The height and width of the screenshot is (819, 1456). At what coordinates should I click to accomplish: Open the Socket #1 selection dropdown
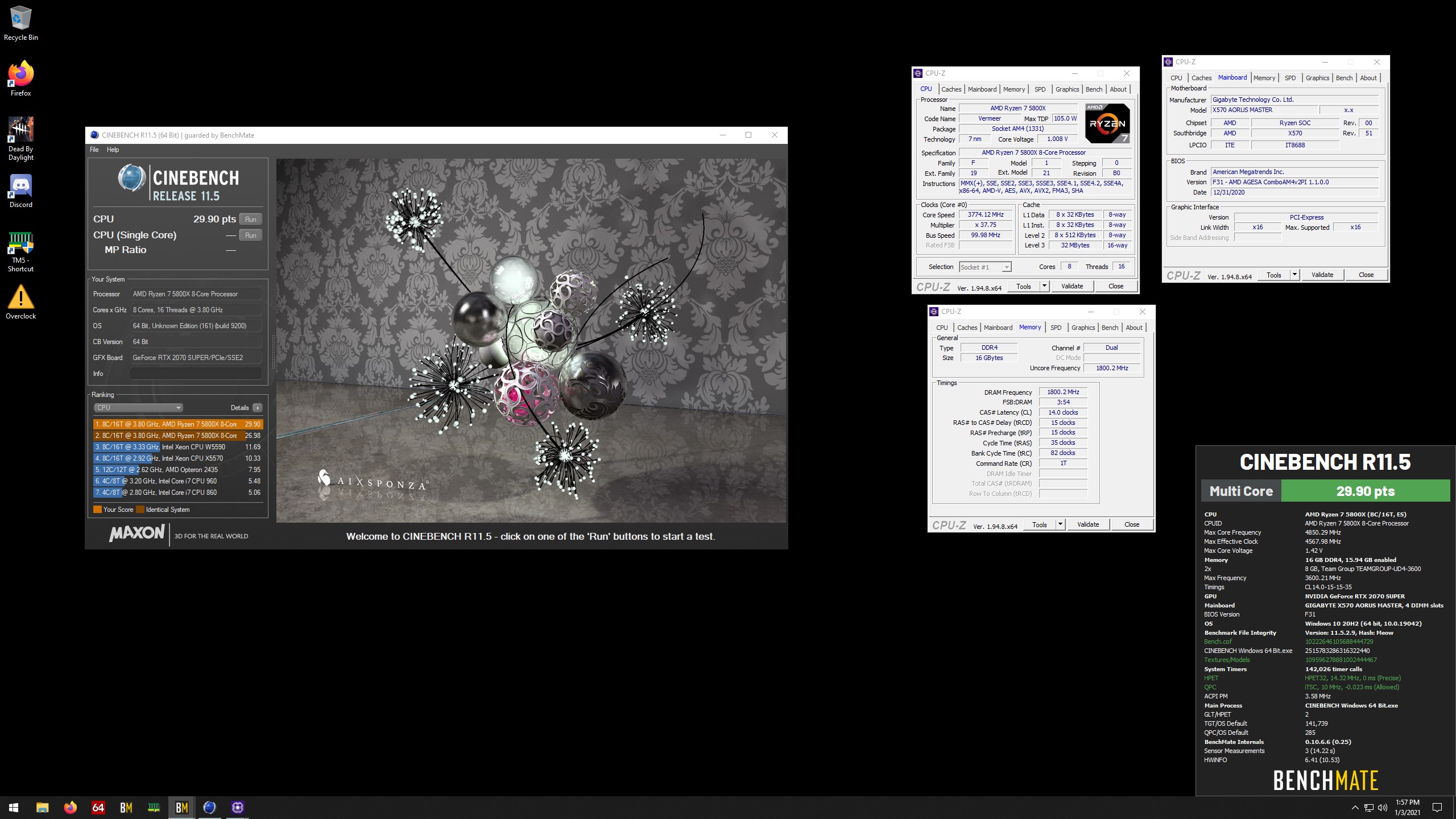click(985, 267)
